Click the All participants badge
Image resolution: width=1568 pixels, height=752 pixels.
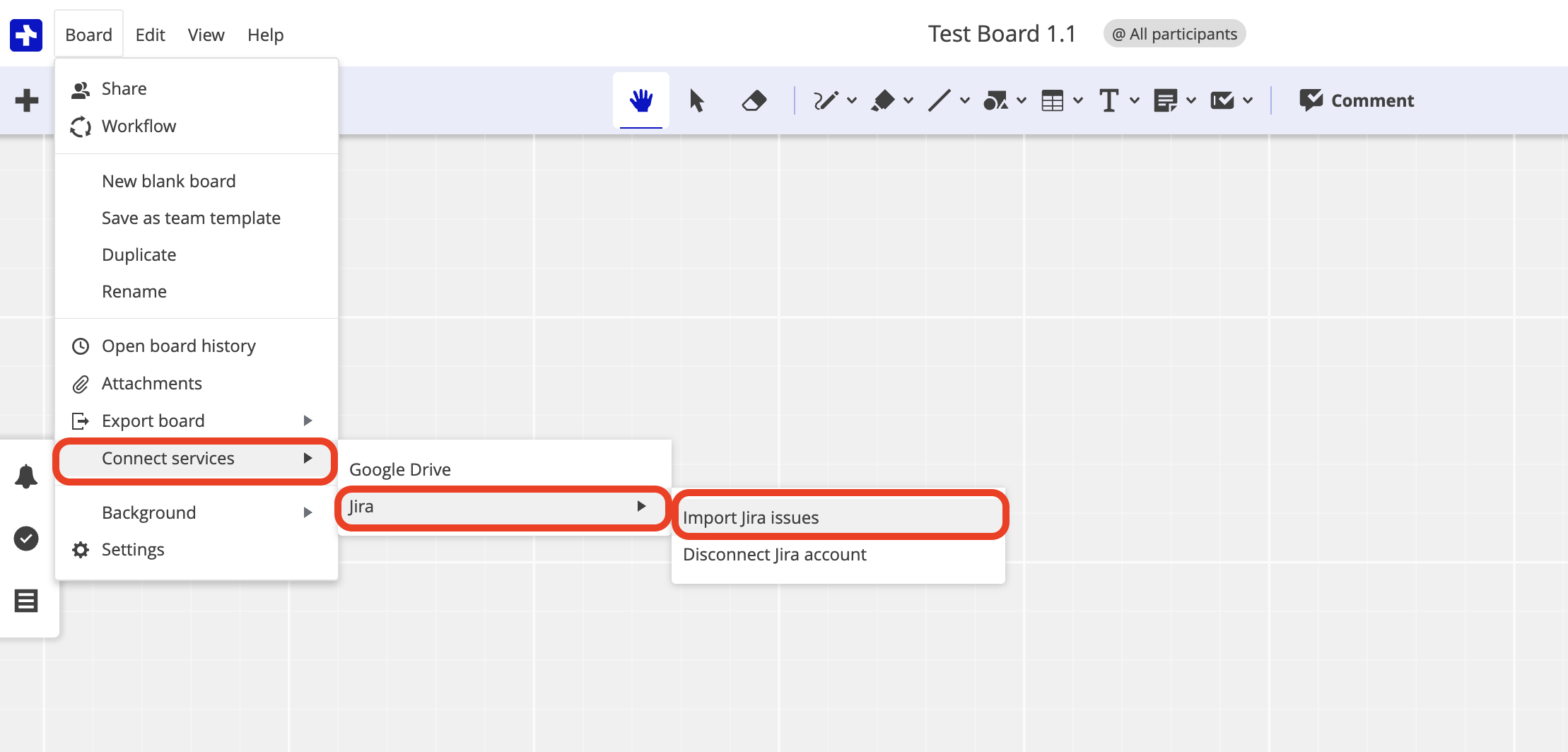(x=1174, y=34)
